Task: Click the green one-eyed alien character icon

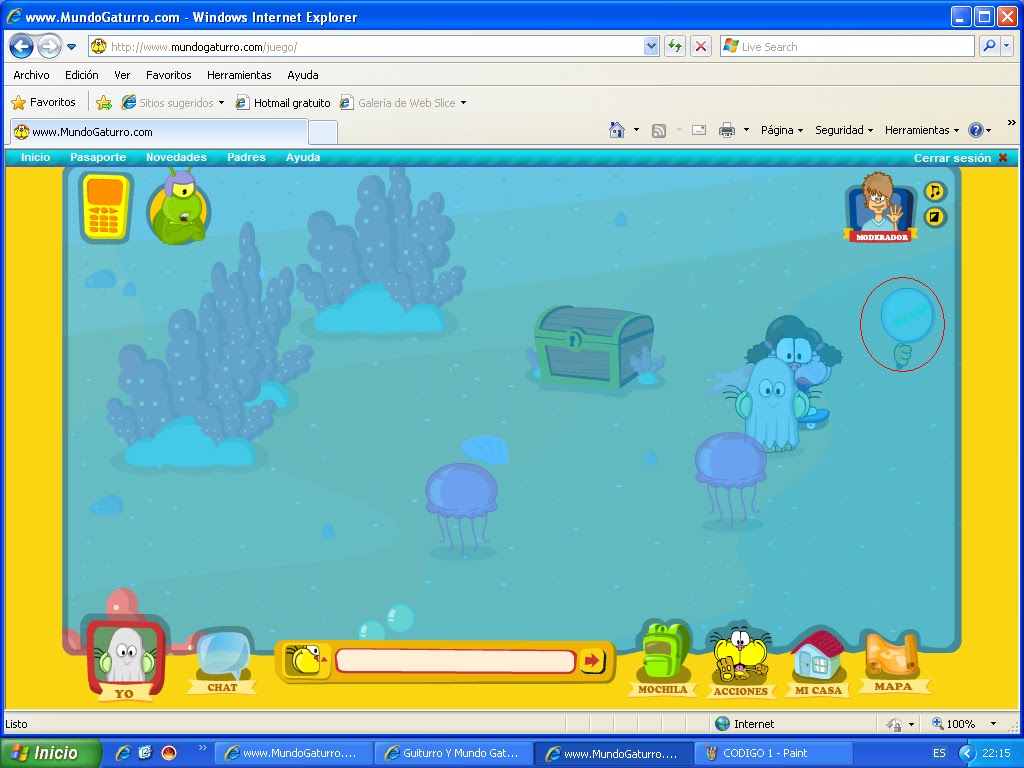Action: pos(180,207)
